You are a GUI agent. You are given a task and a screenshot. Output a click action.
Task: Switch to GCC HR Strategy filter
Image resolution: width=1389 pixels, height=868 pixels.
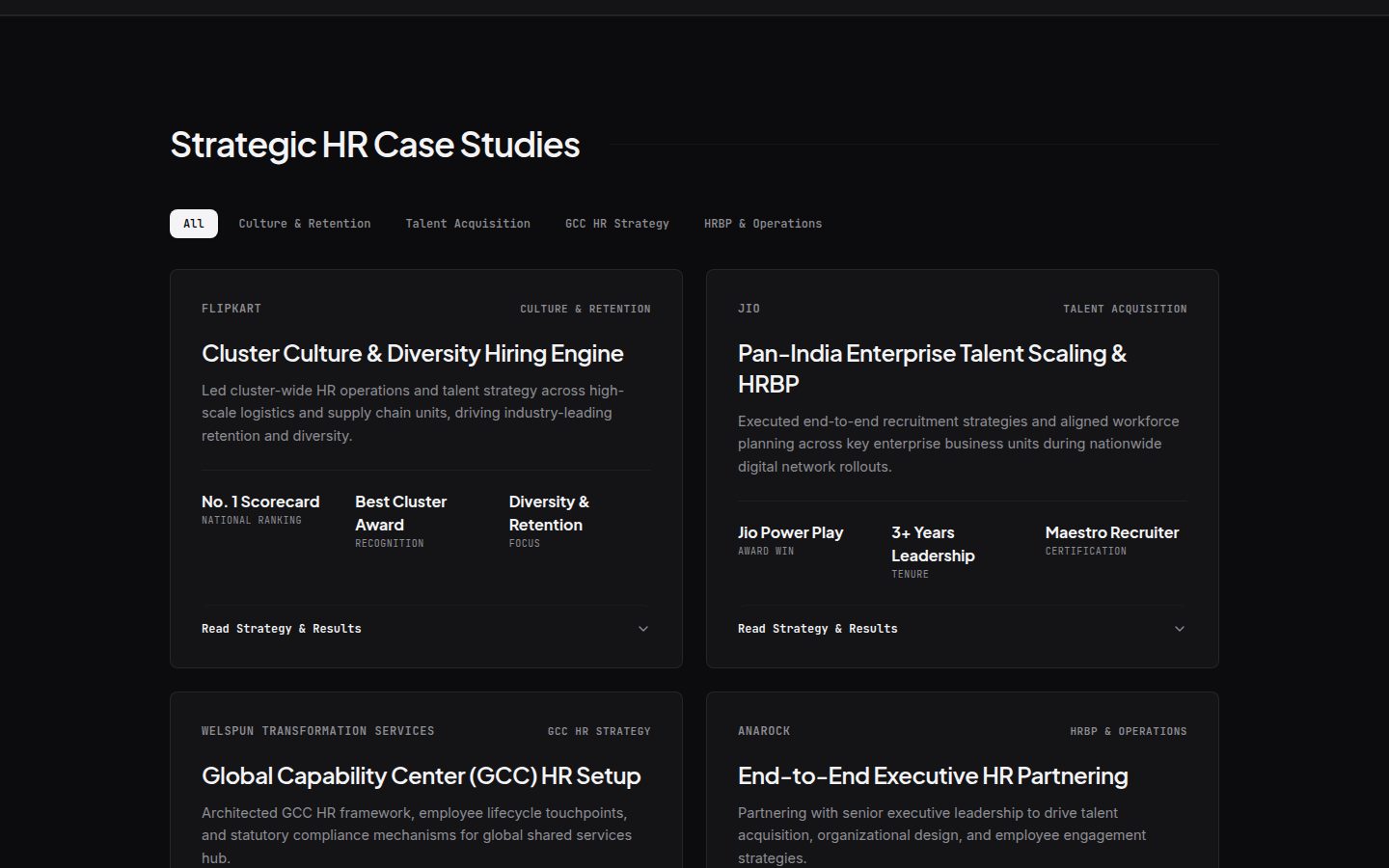point(617,224)
